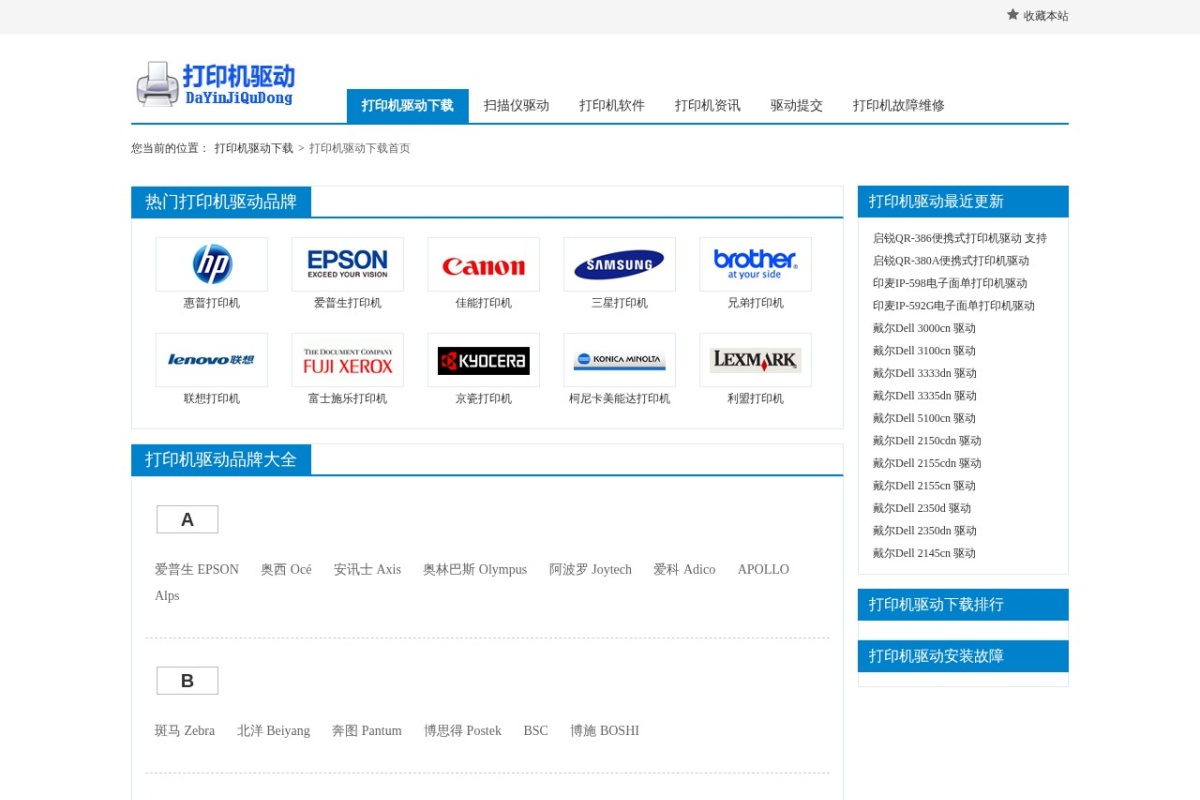Screen dimensions: 1200x800
Task: Open 戴尔Dell 3000cn 驱动 link
Action: pos(924,328)
